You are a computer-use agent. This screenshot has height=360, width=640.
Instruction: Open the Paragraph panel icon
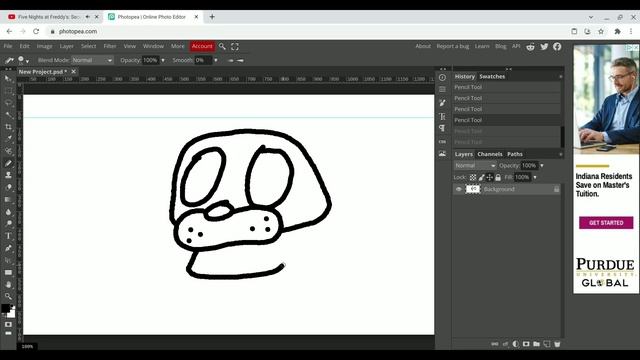click(442, 128)
